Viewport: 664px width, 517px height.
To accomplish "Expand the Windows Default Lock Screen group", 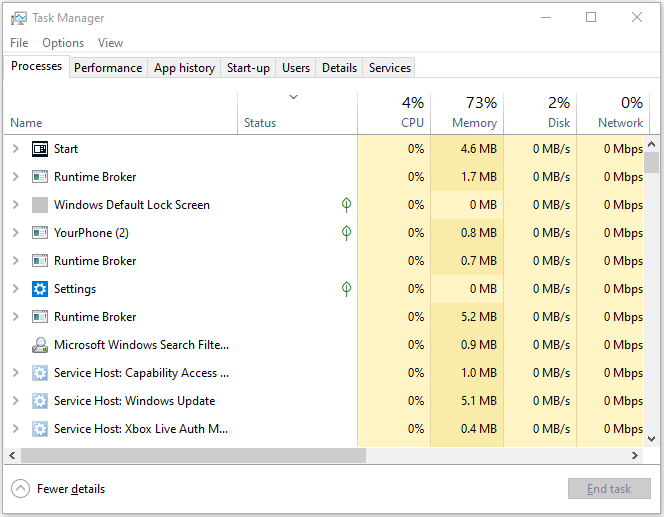I will [x=16, y=205].
